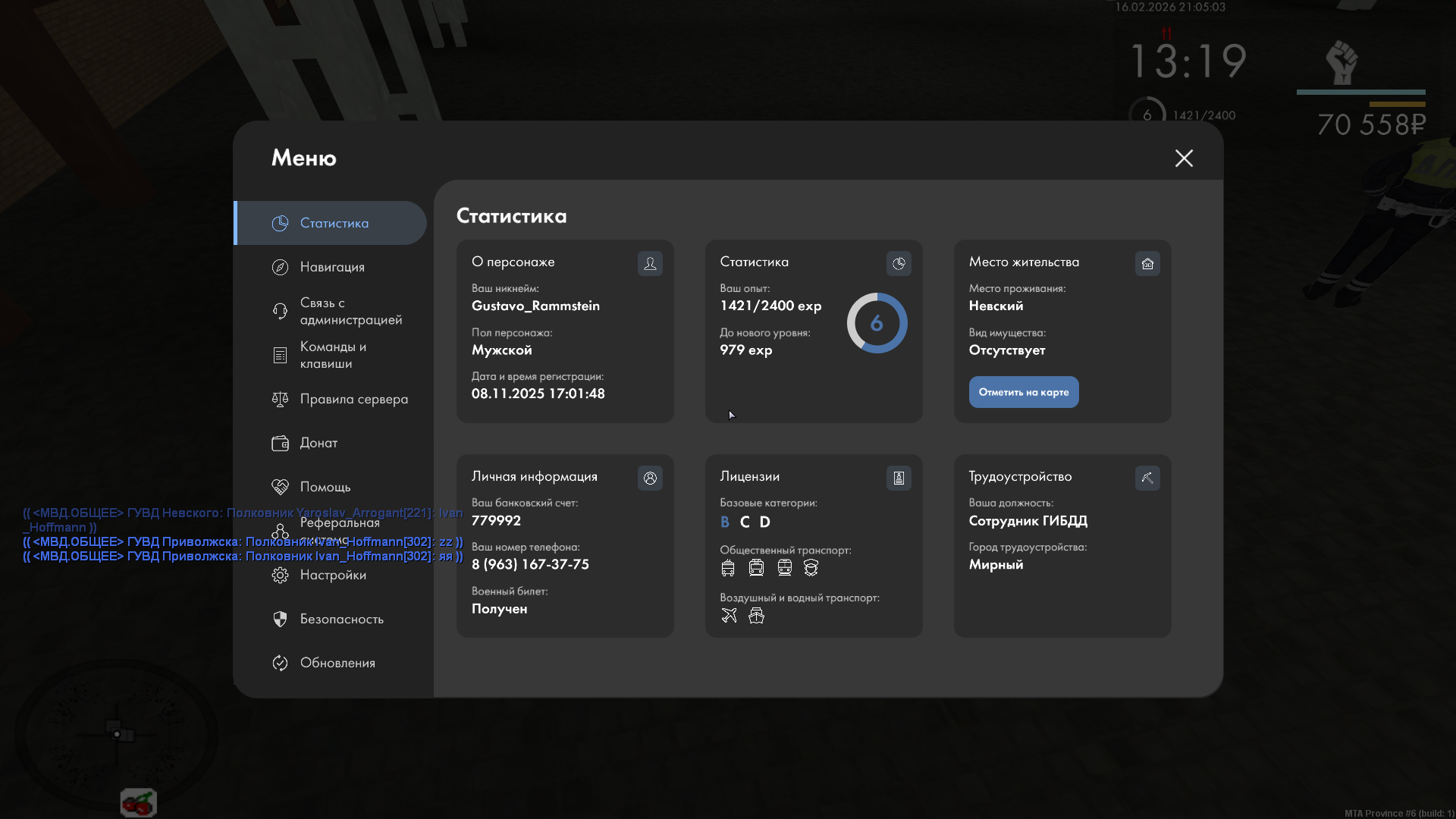Click the level 6 circular progress ring

click(x=877, y=323)
